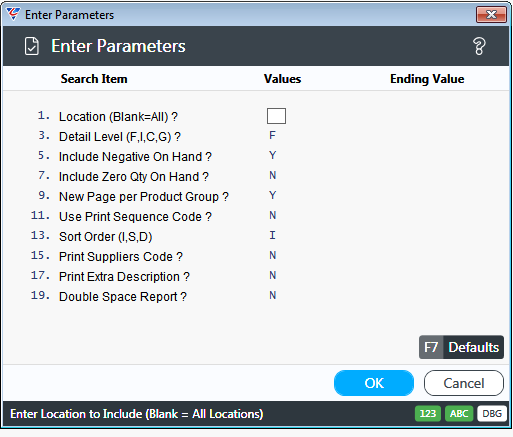Screen dimensions: 513x437
Task: Close the Enter Parameters window
Action: coord(491,15)
